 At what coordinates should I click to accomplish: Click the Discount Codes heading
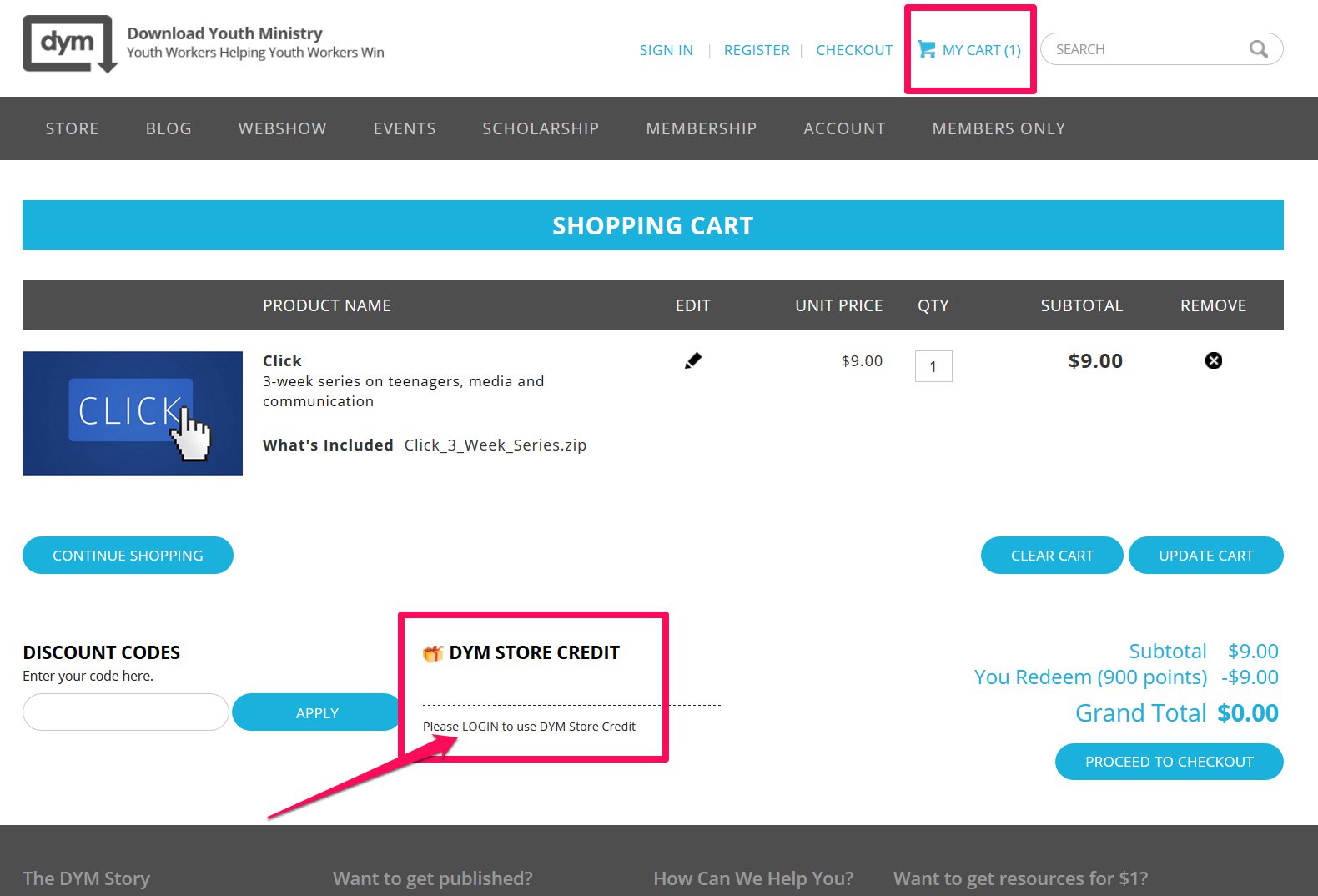(101, 652)
